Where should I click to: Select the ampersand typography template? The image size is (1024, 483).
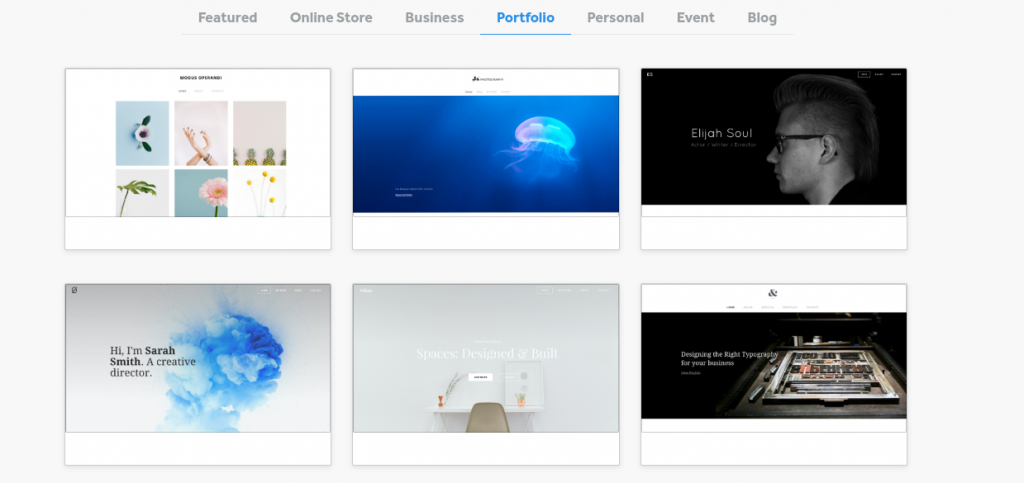click(x=774, y=374)
